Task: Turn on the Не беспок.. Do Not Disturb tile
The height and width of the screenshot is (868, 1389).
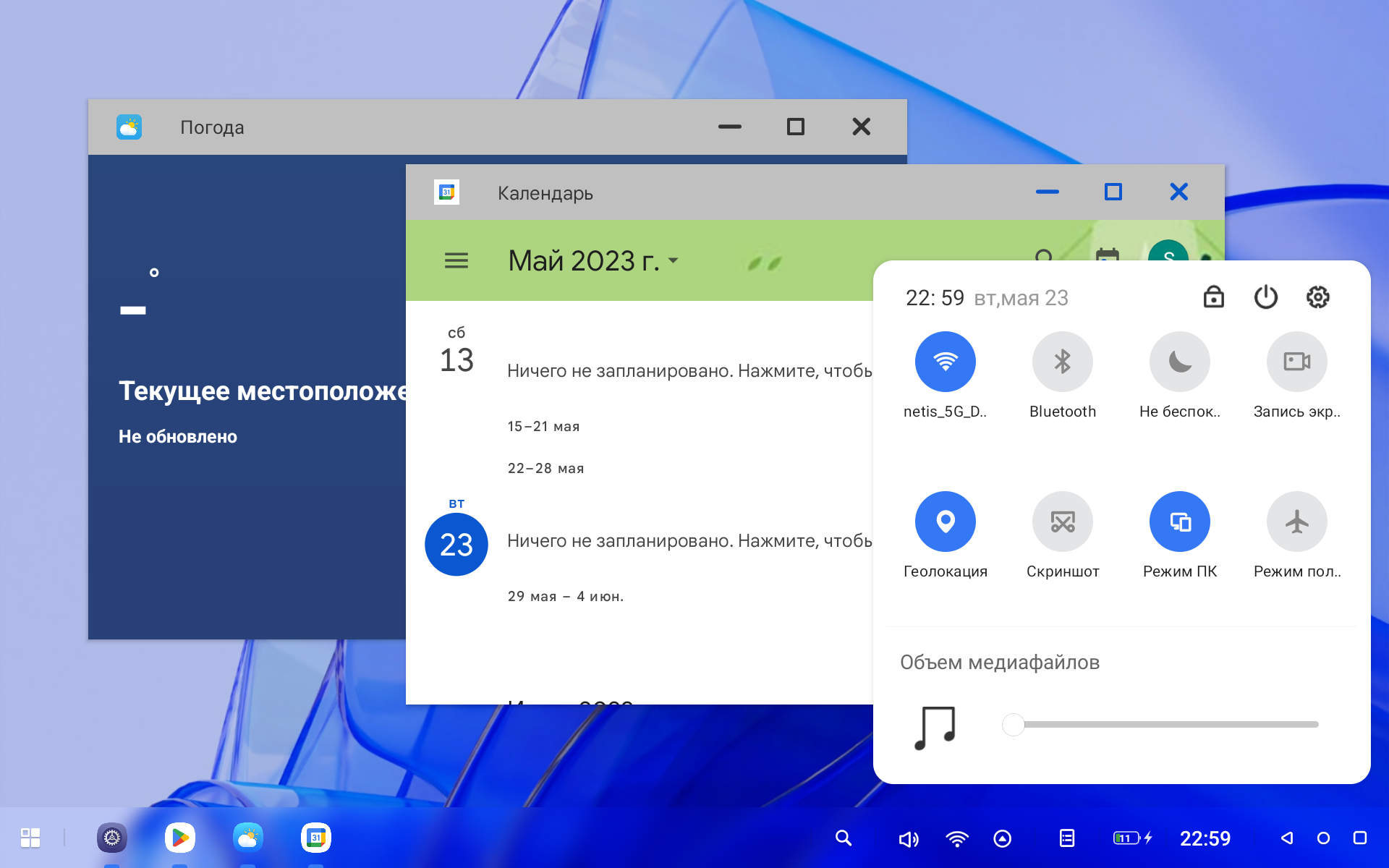Action: pyautogui.click(x=1179, y=362)
